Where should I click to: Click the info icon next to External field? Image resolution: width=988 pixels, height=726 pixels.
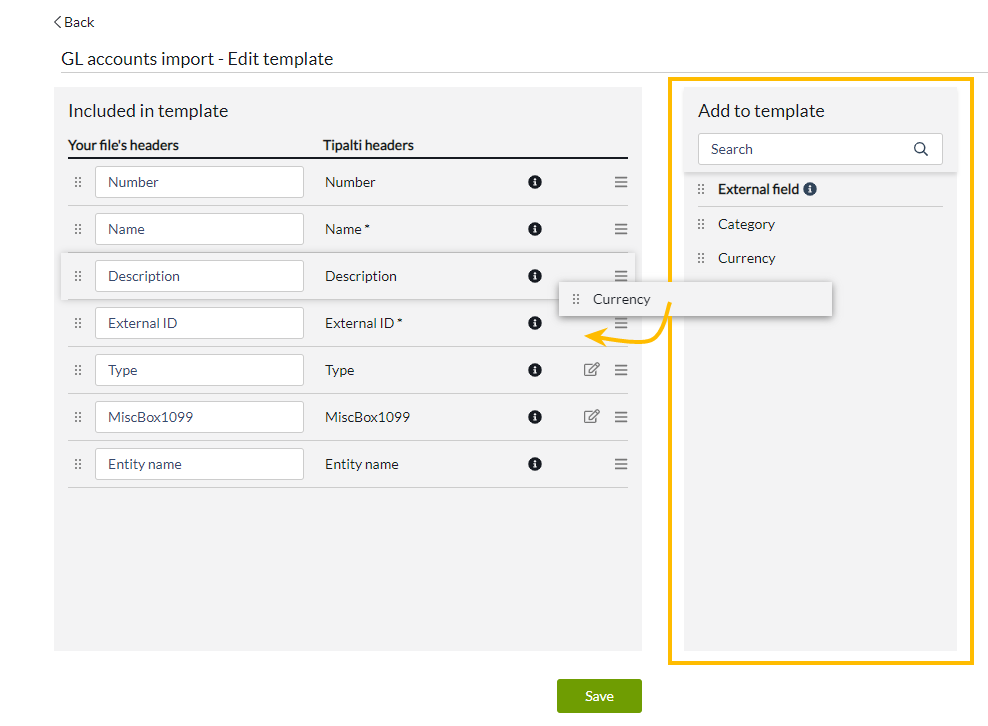tap(810, 189)
